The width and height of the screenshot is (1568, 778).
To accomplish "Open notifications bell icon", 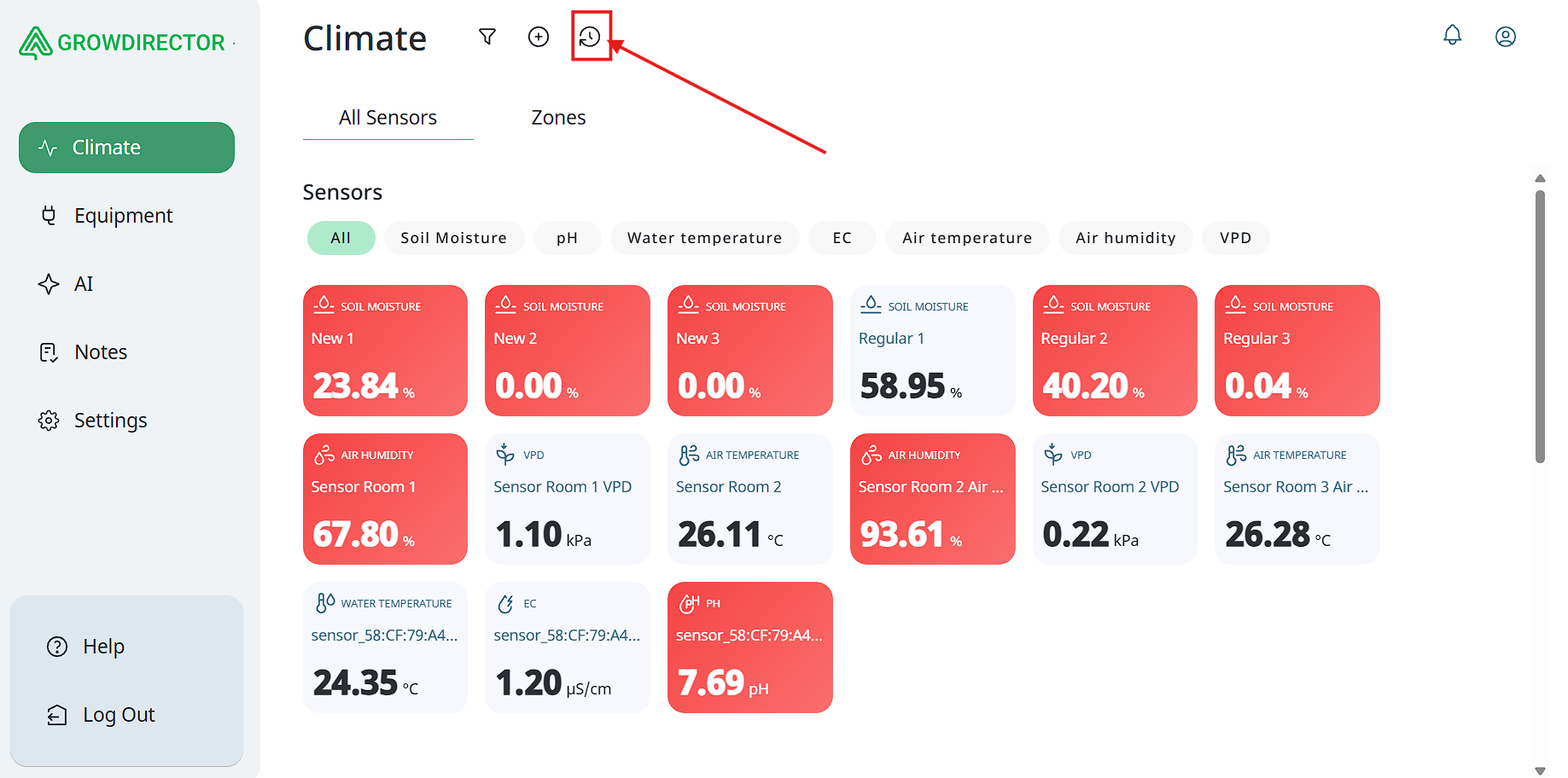I will 1452,36.
